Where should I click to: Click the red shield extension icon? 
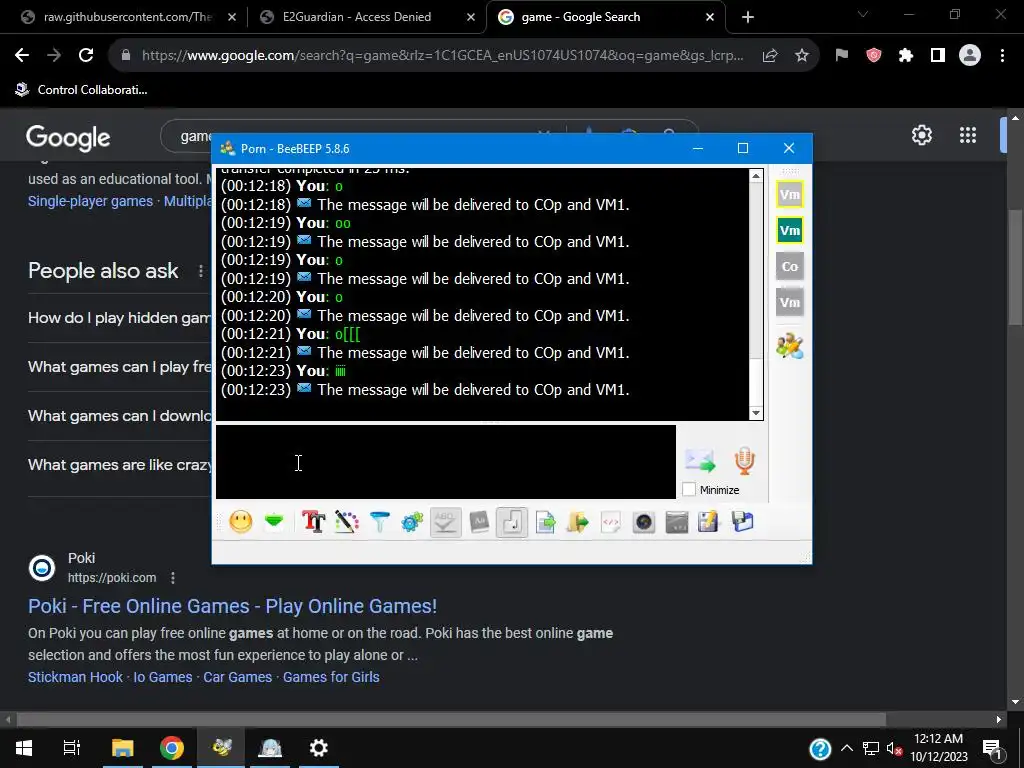[874, 56]
